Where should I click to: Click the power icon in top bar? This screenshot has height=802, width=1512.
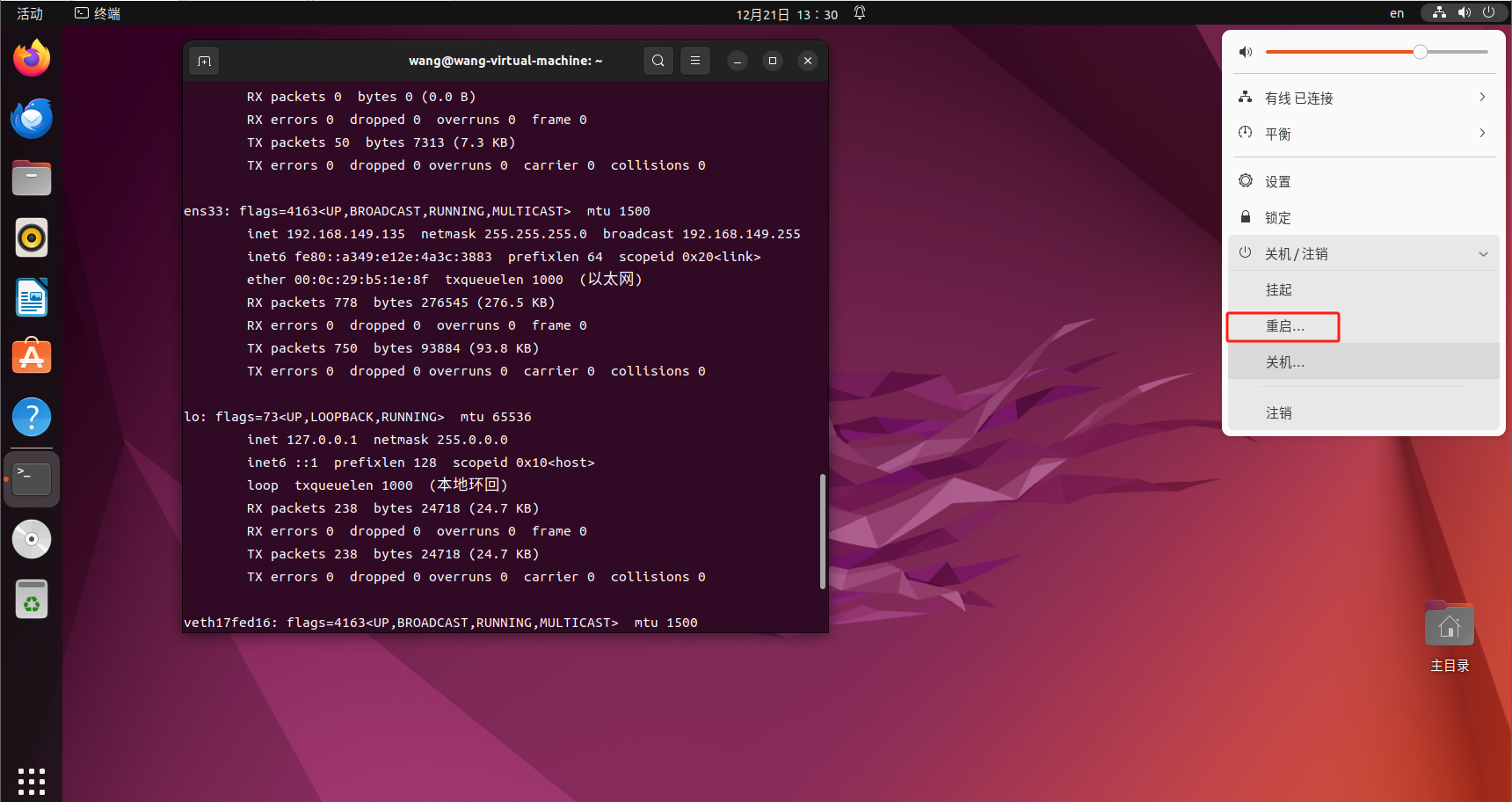tap(1488, 12)
